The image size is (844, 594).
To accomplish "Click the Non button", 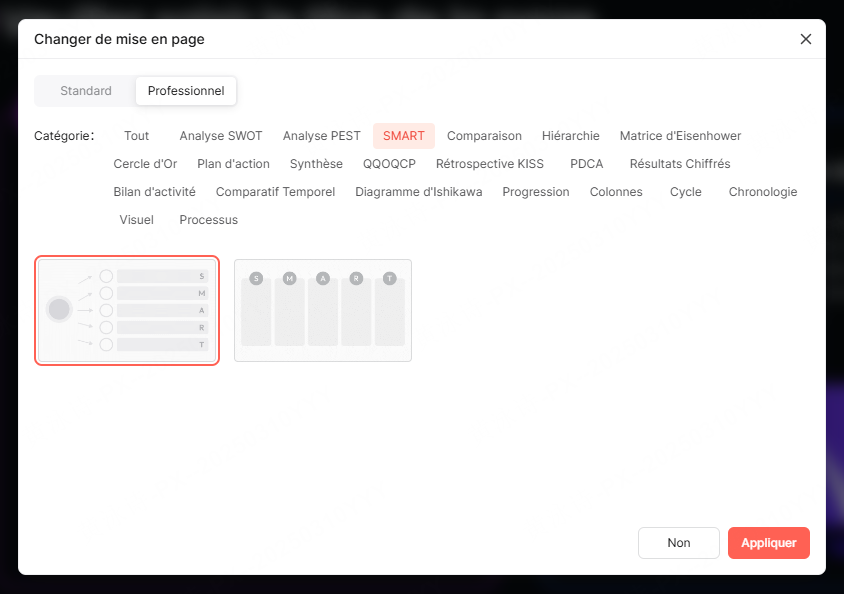I will tap(678, 542).
